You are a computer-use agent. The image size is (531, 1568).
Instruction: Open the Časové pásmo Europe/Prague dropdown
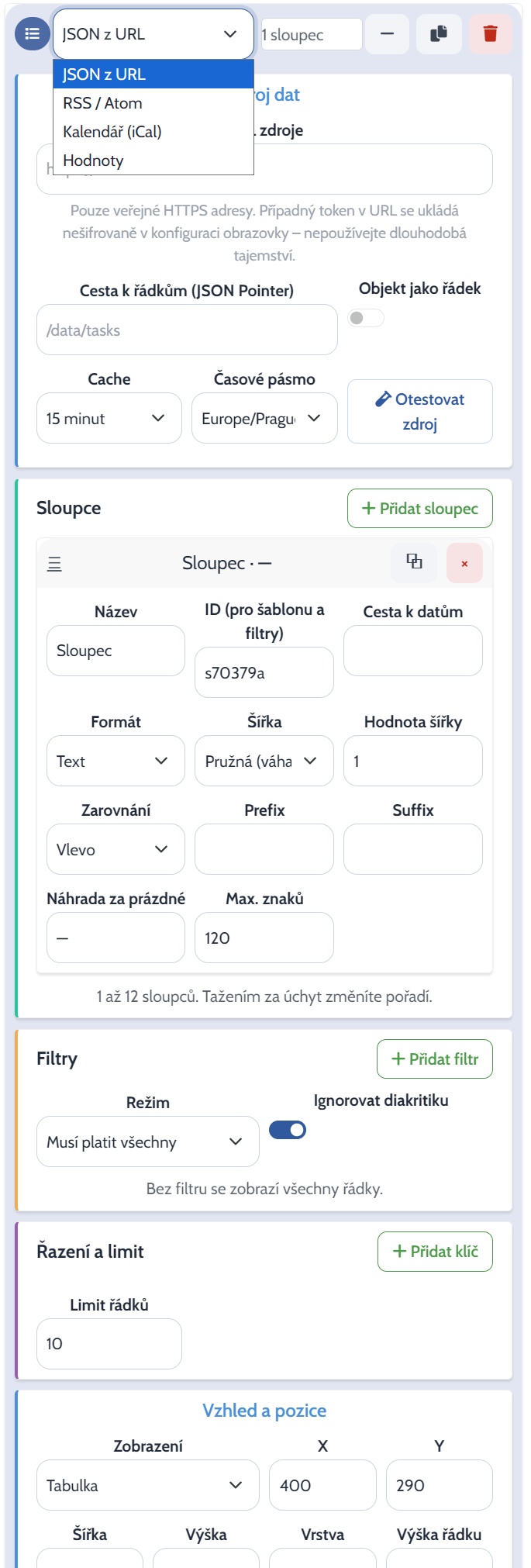click(x=264, y=418)
